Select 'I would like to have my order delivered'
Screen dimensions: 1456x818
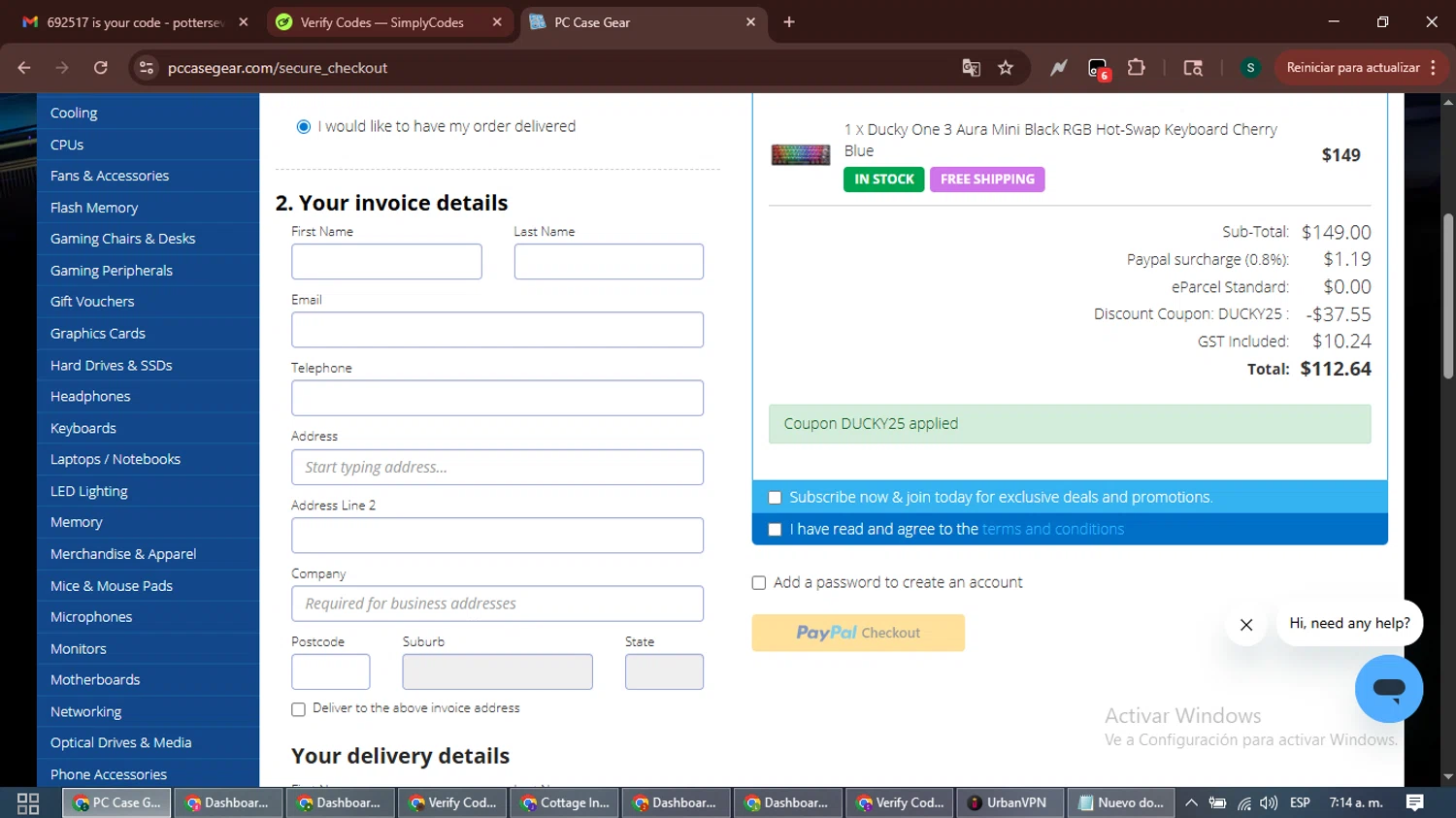coord(304,127)
